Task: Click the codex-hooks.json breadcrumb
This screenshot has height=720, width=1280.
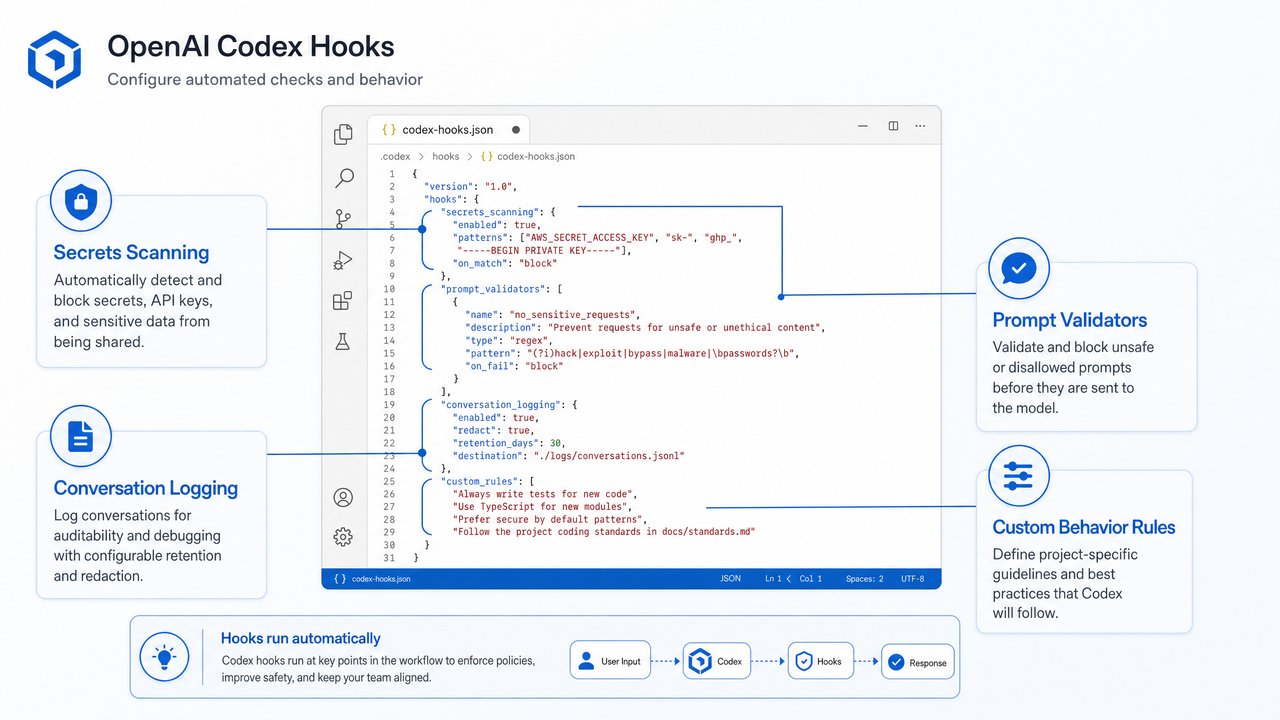Action: point(528,157)
